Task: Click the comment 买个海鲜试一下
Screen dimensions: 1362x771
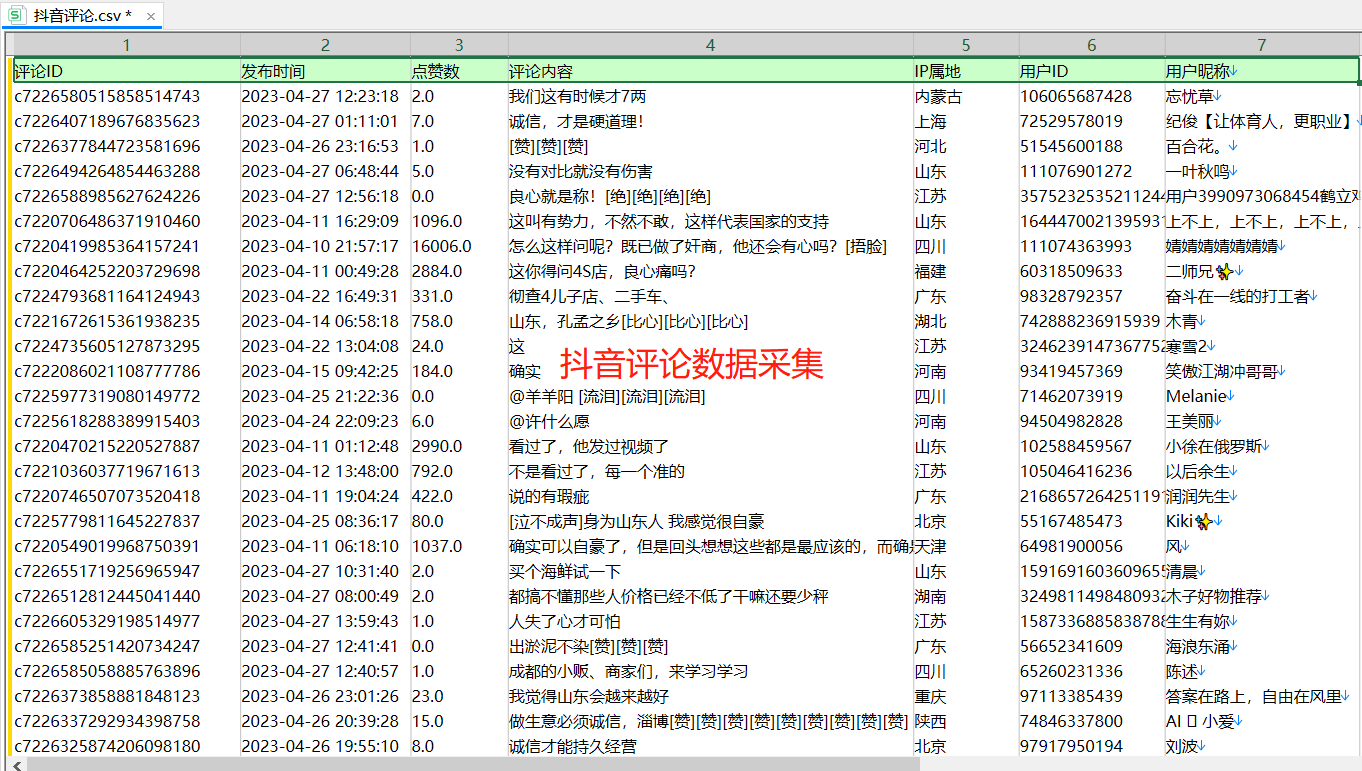Action: [565, 571]
